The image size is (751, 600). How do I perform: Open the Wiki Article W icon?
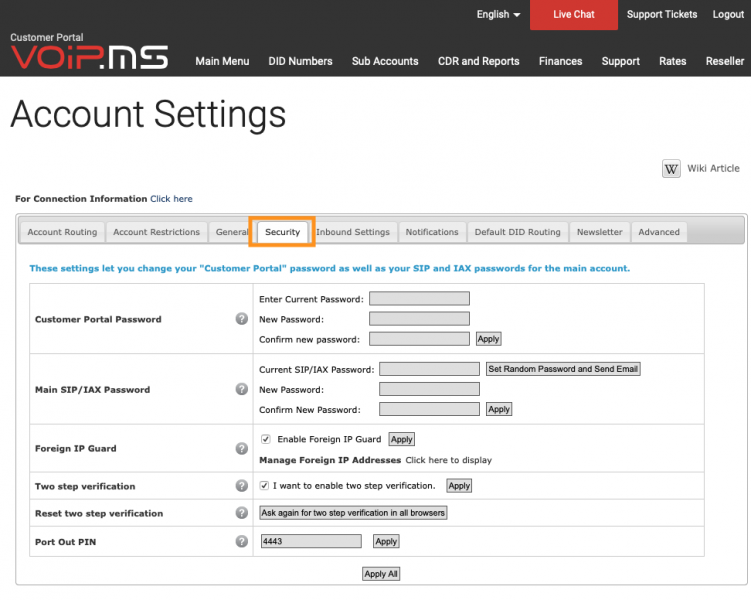coord(671,169)
